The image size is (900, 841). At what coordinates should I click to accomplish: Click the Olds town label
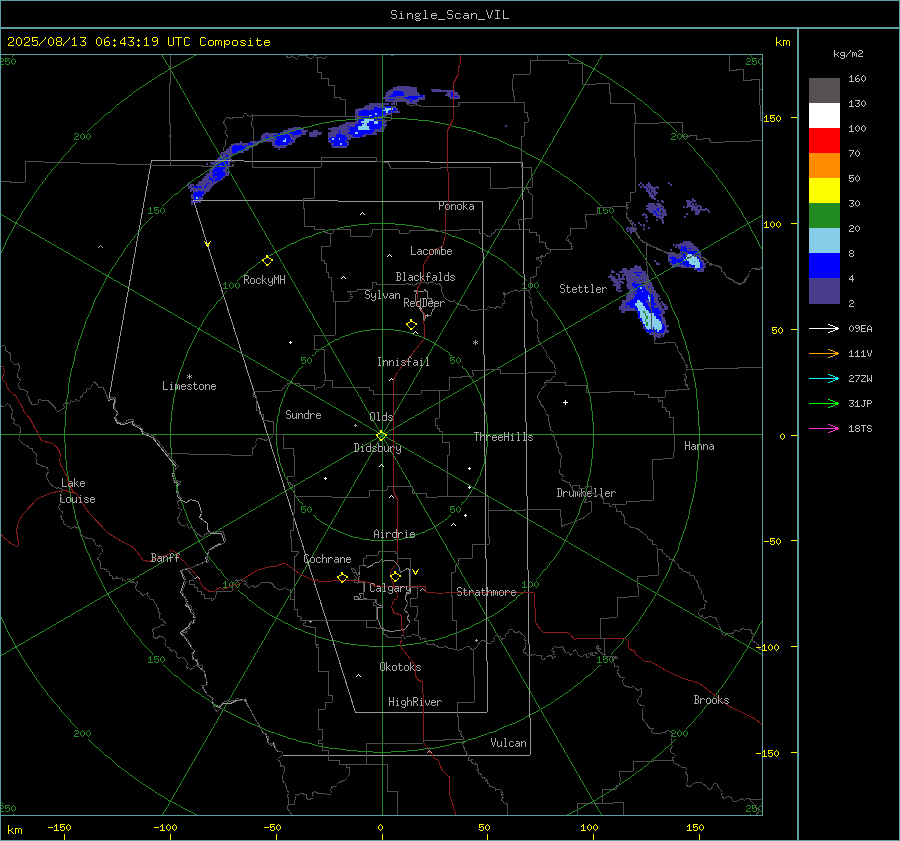click(x=381, y=417)
